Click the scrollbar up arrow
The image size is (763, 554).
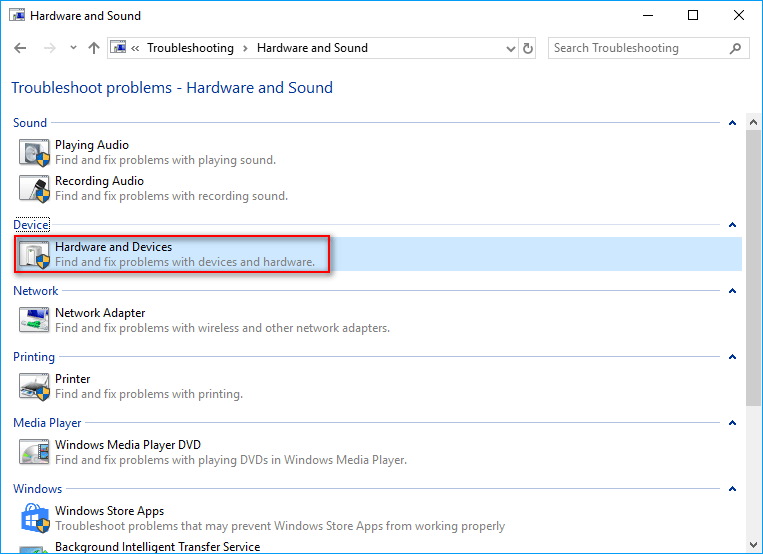(753, 123)
